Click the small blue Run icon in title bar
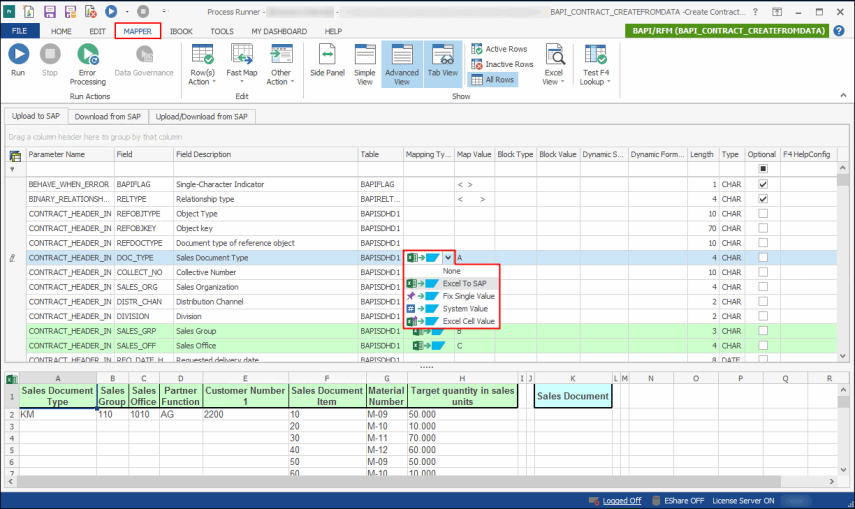Screen dimensions: 855x509 (111, 11)
